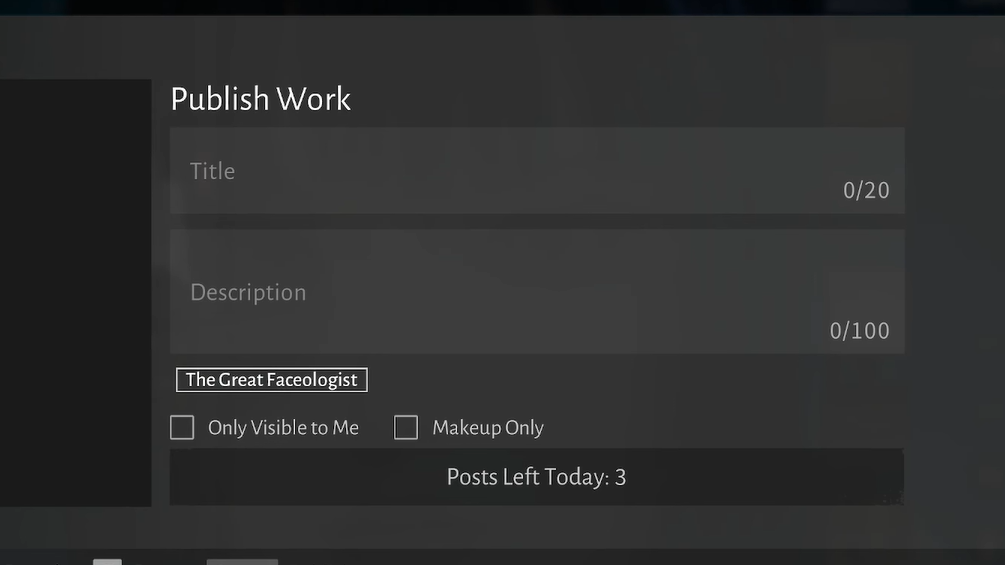The width and height of the screenshot is (1005, 565).
Task: Click the word Faceologist in the tag
Action: 313,380
